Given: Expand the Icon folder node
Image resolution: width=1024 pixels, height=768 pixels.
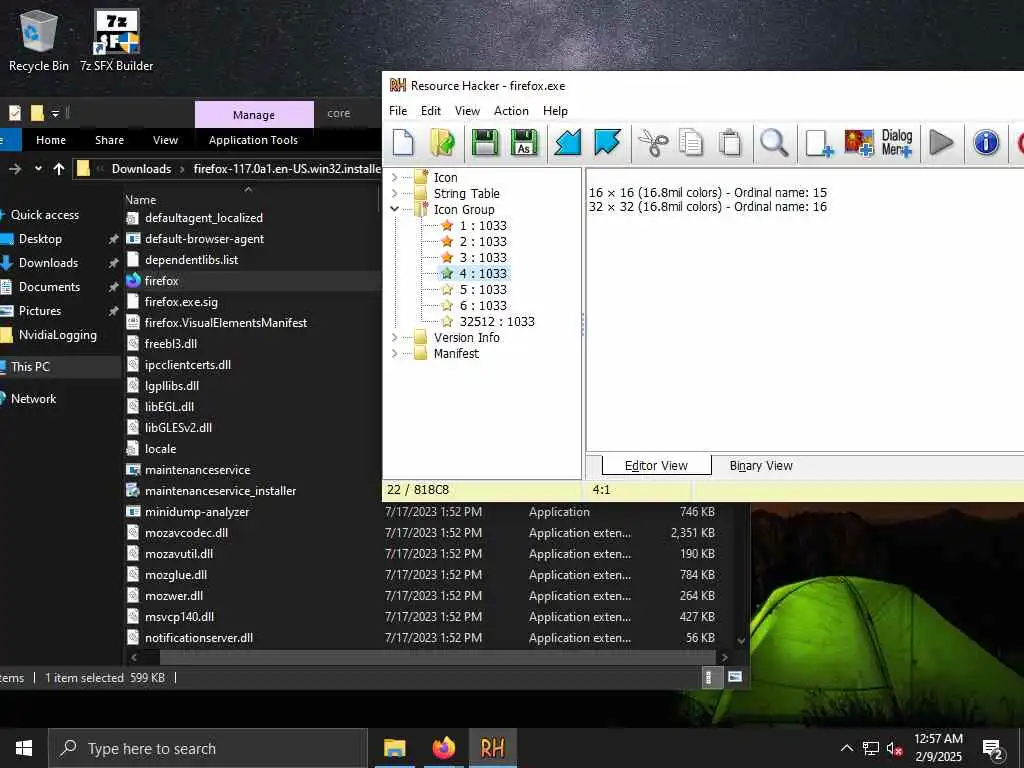Looking at the screenshot, I should (394, 177).
